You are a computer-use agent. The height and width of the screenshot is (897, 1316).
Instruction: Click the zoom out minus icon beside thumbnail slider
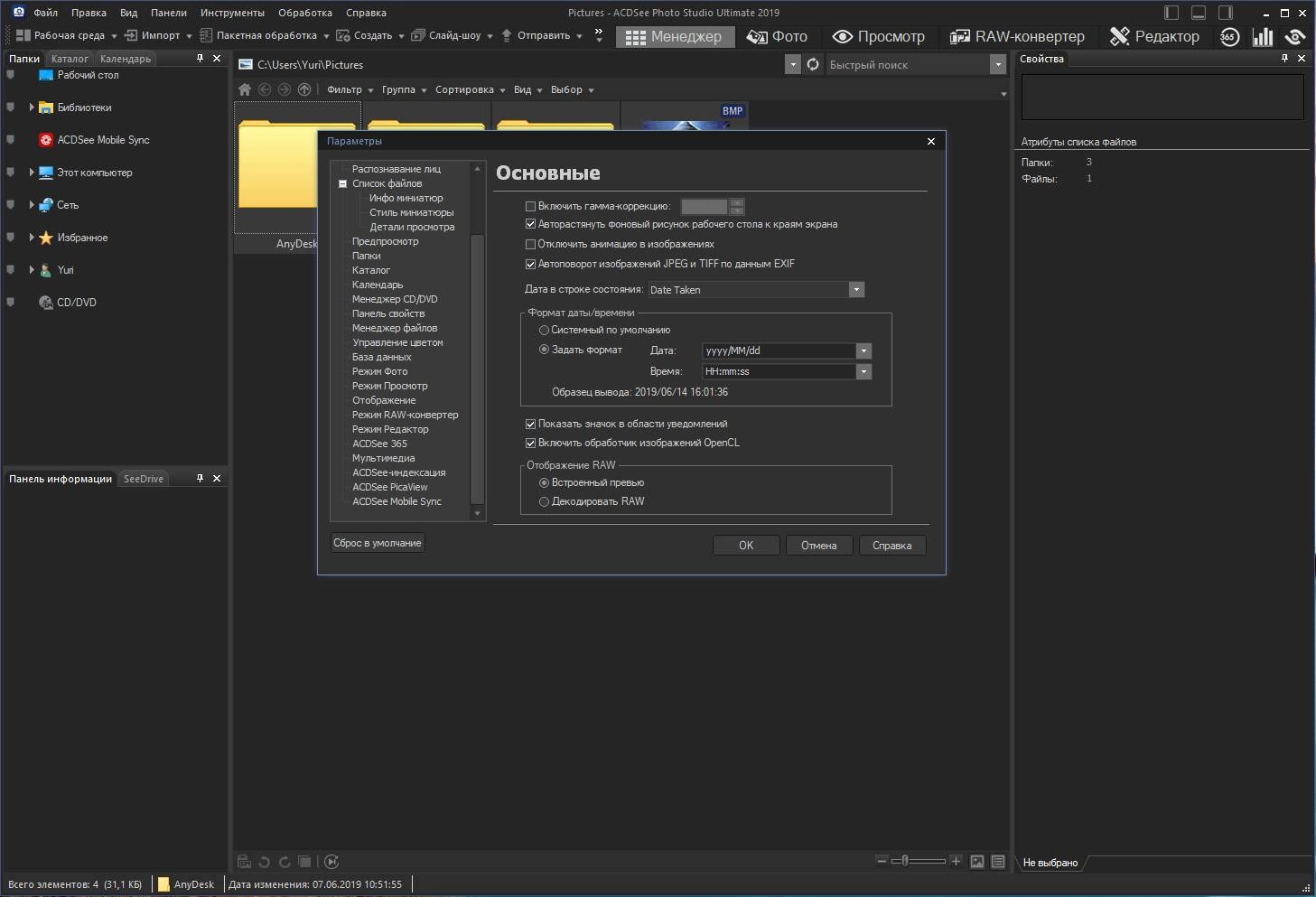coord(882,861)
